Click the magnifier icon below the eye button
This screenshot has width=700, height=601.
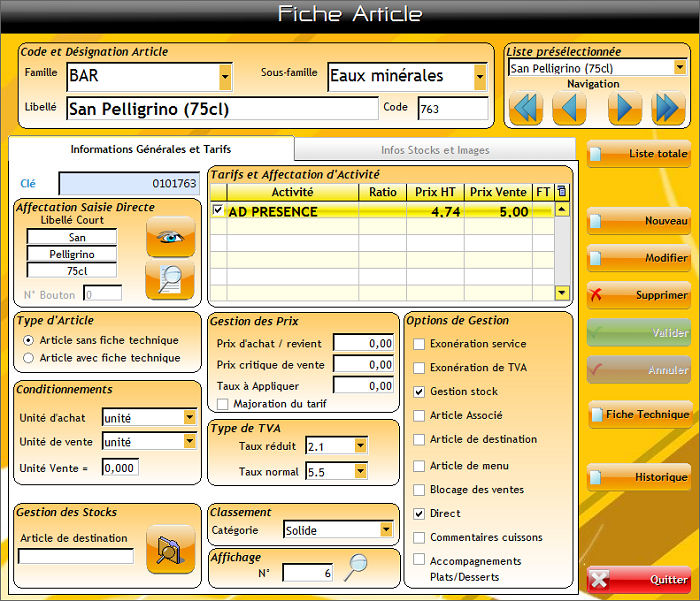(x=170, y=279)
